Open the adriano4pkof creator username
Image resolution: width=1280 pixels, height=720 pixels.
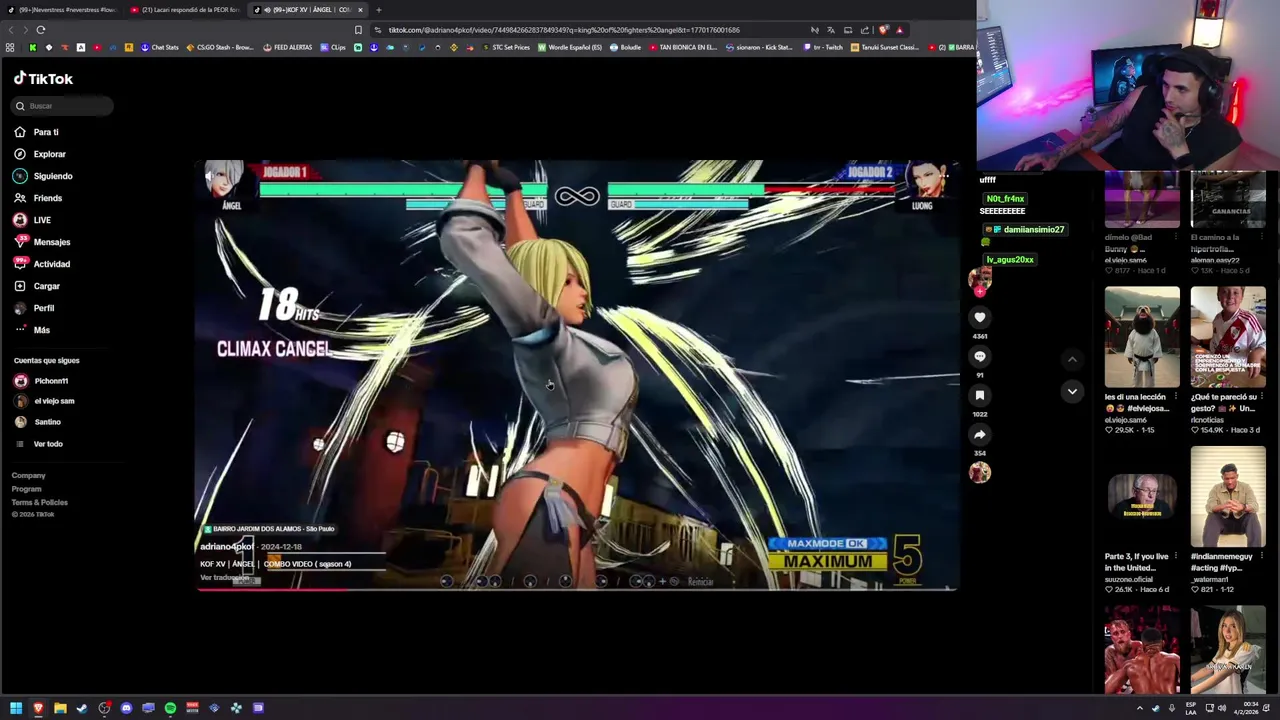tap(226, 547)
